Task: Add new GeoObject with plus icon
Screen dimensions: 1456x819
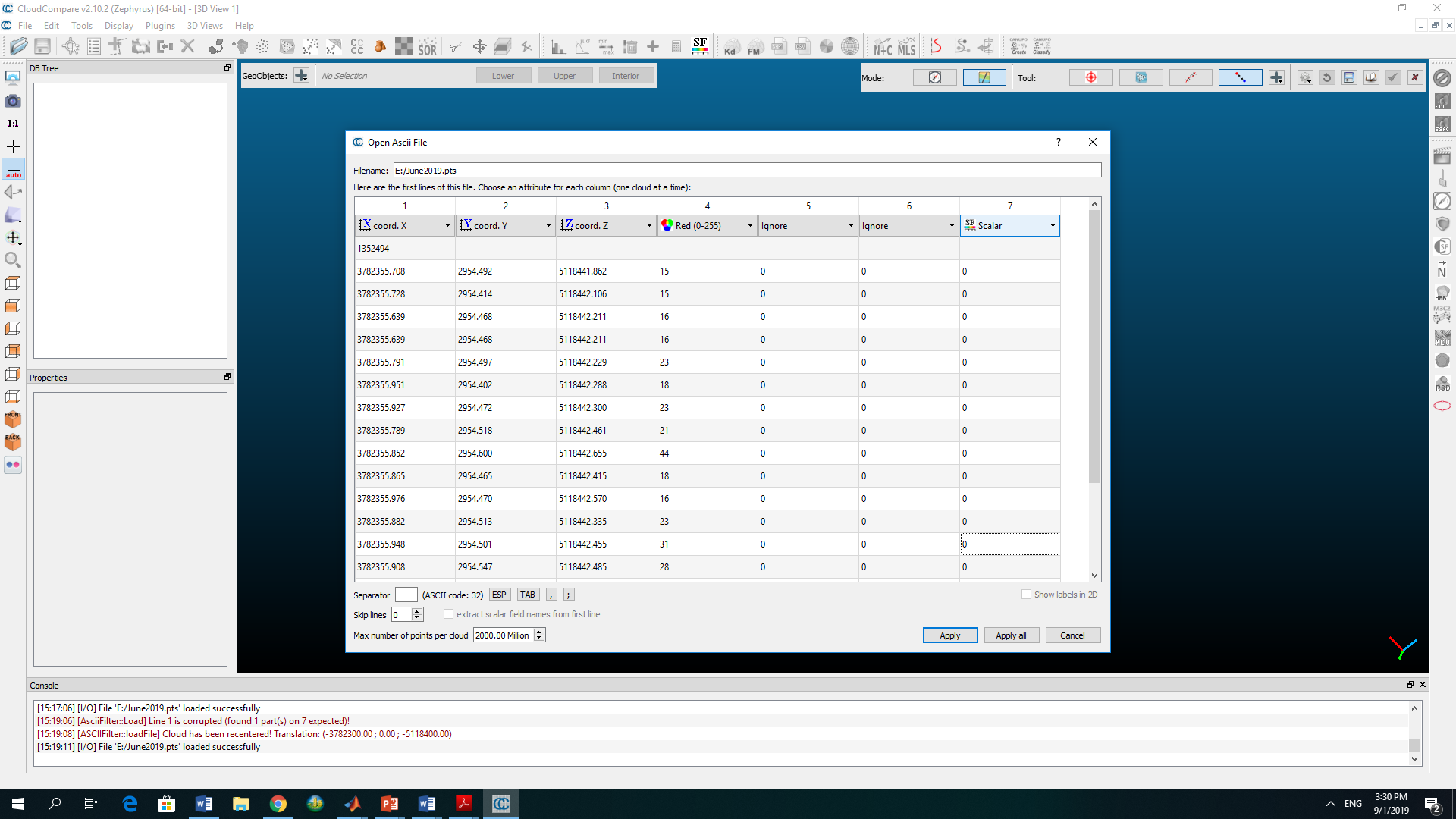Action: click(x=301, y=76)
